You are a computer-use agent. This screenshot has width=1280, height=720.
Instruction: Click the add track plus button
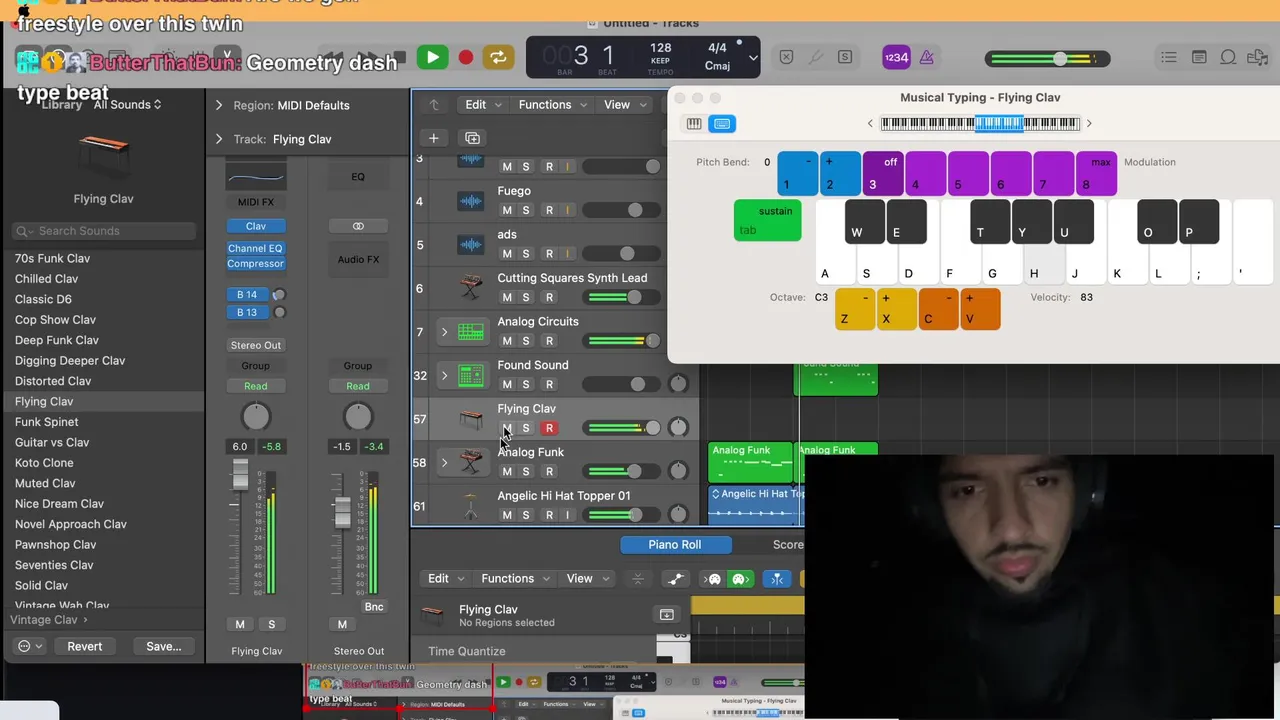coord(433,138)
